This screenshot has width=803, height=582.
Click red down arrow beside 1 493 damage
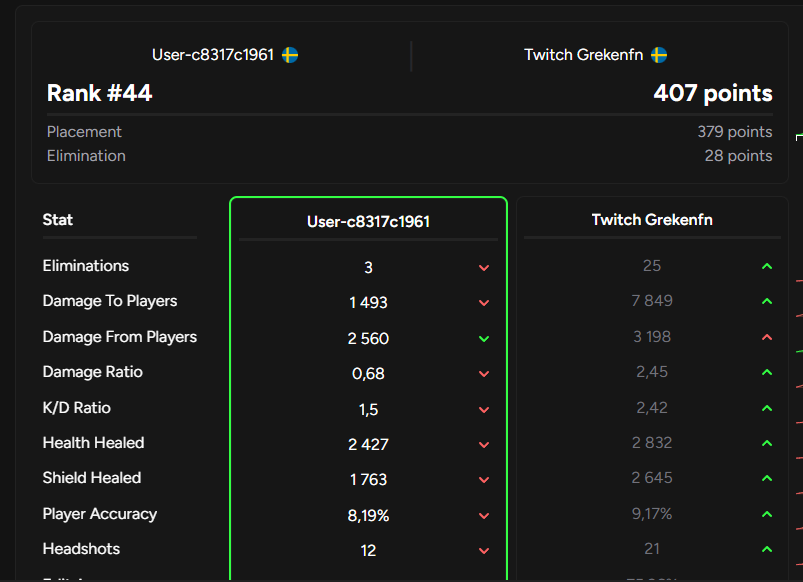[x=484, y=303]
